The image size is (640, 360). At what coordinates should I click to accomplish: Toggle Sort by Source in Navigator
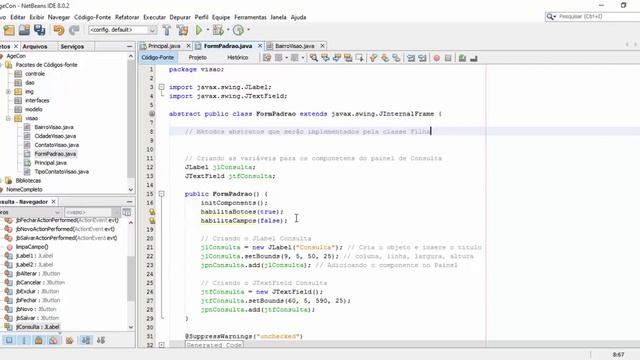tap(101, 340)
